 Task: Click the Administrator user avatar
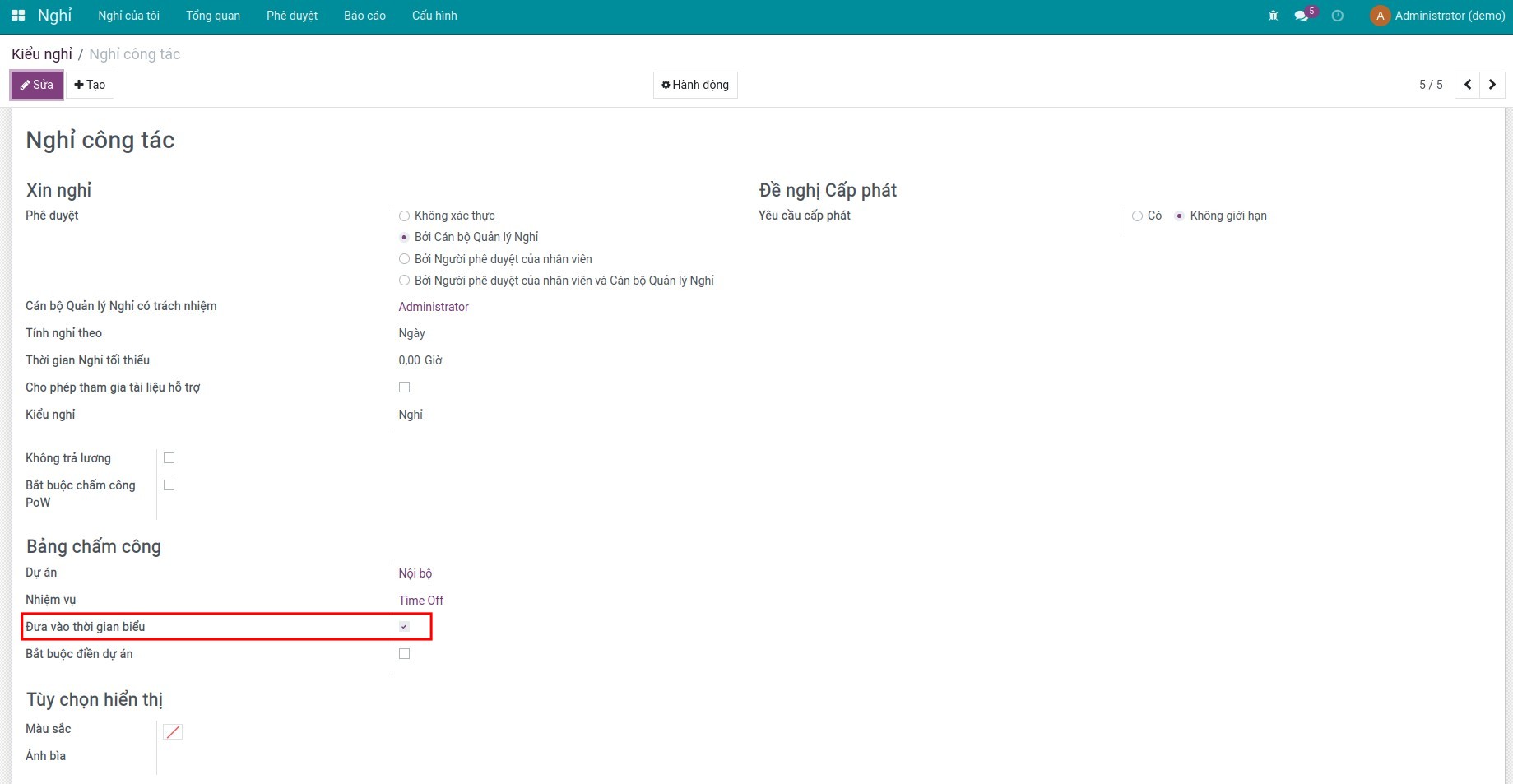coord(1380,16)
